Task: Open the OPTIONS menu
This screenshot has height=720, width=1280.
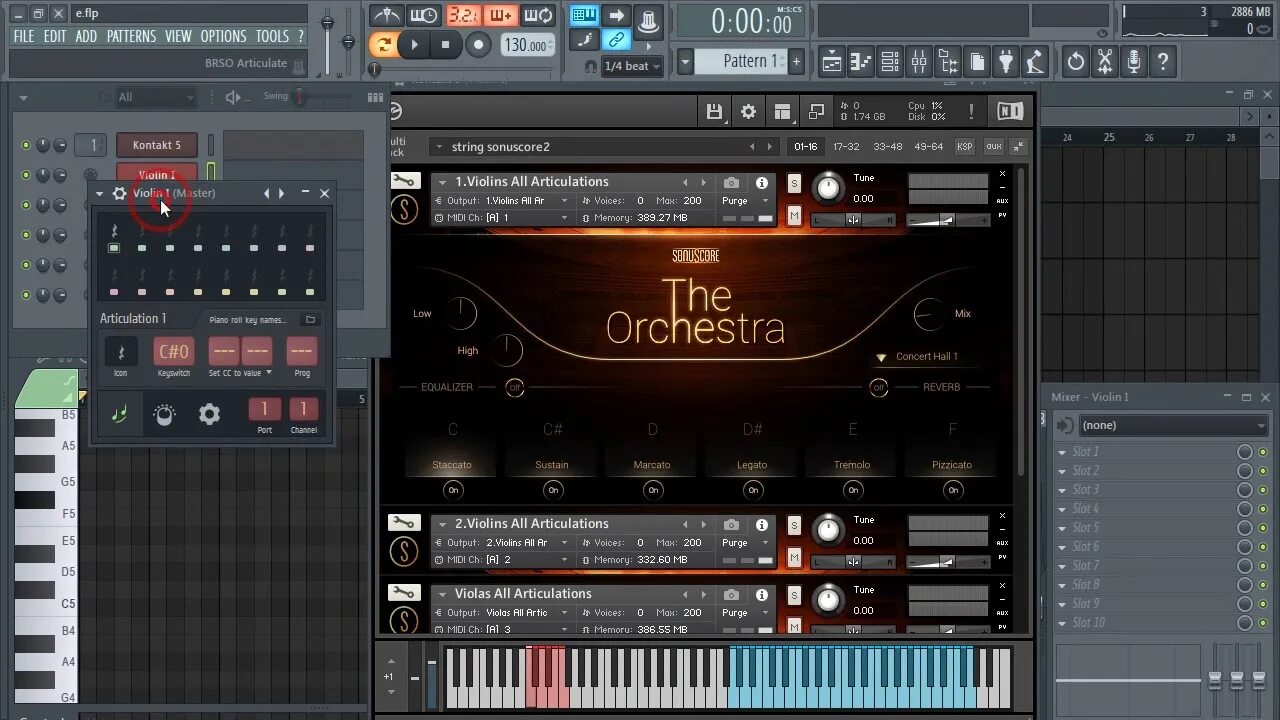Action: pyautogui.click(x=223, y=36)
